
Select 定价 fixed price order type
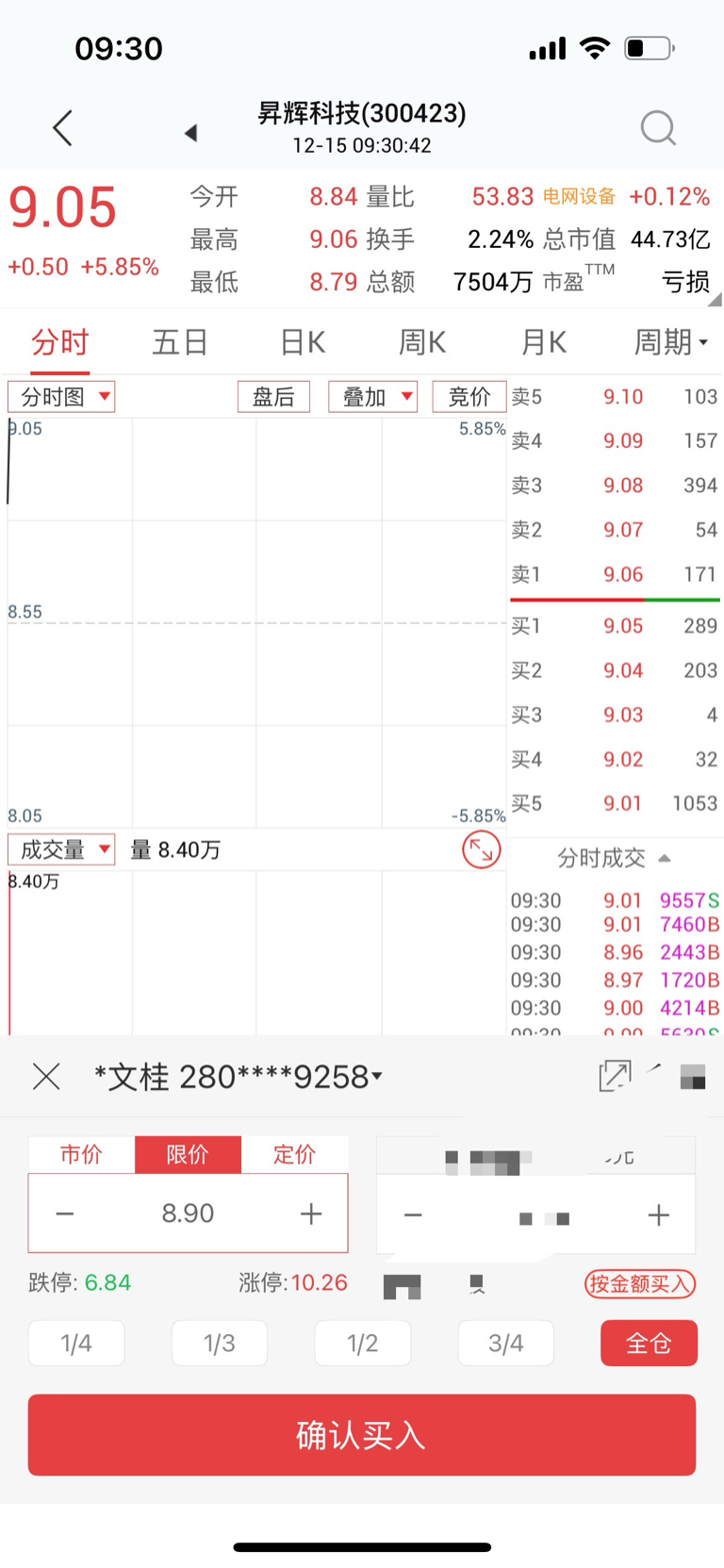[294, 1154]
